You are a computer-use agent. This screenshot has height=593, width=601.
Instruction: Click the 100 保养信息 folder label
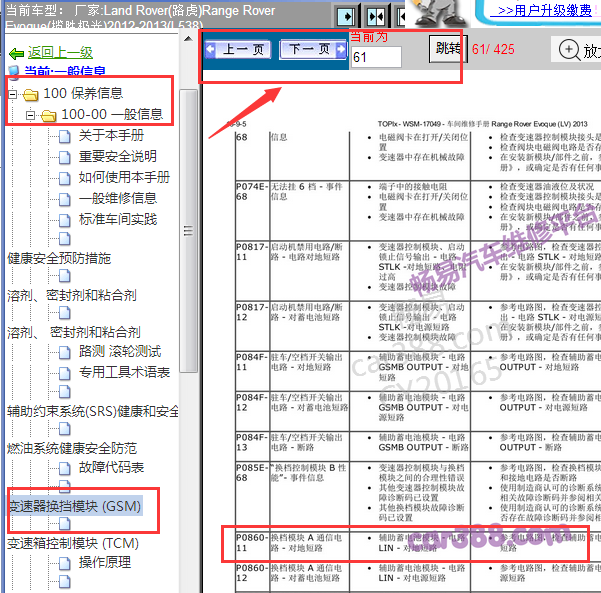(x=83, y=94)
